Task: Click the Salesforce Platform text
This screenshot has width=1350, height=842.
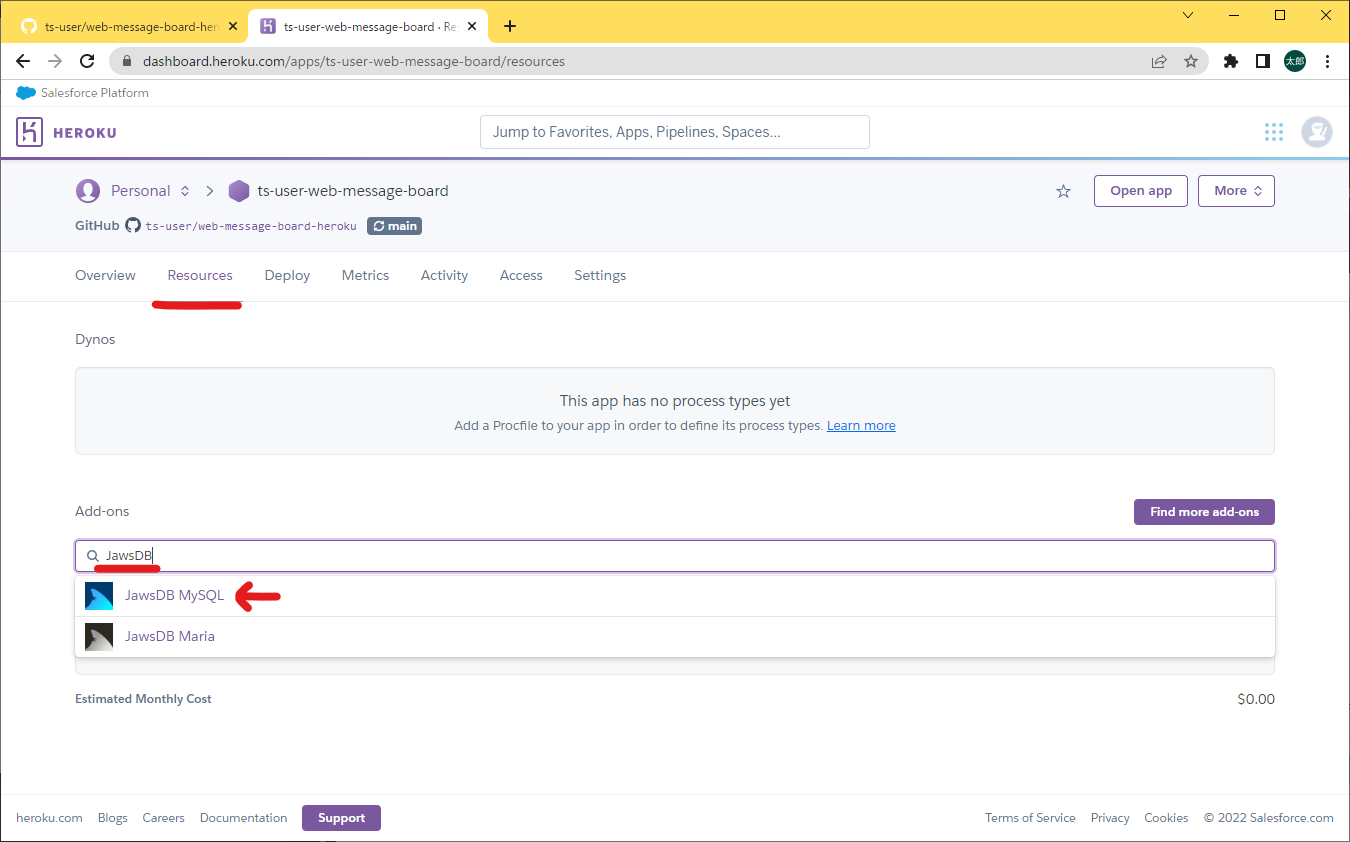Action: tap(95, 93)
